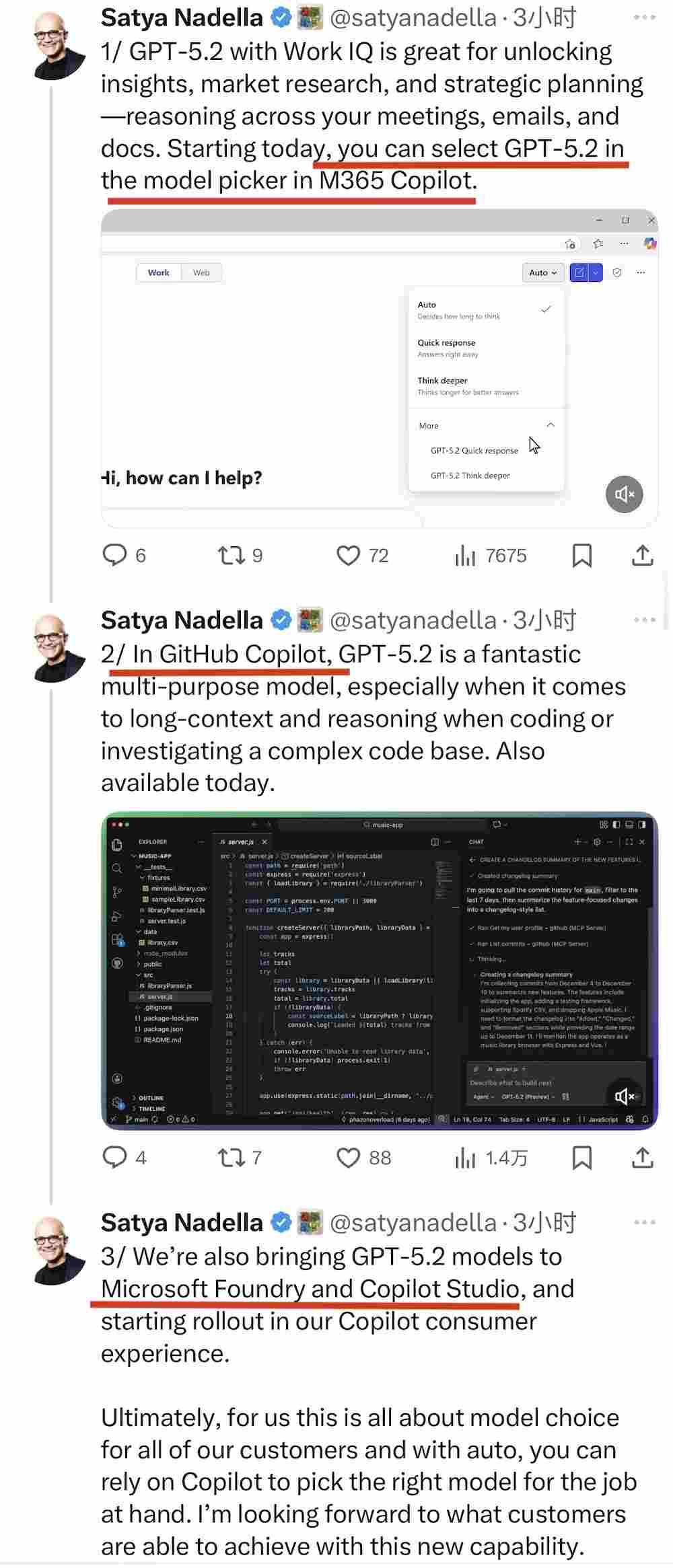Retweet the GitHub Copilot tweet

coord(232,1158)
